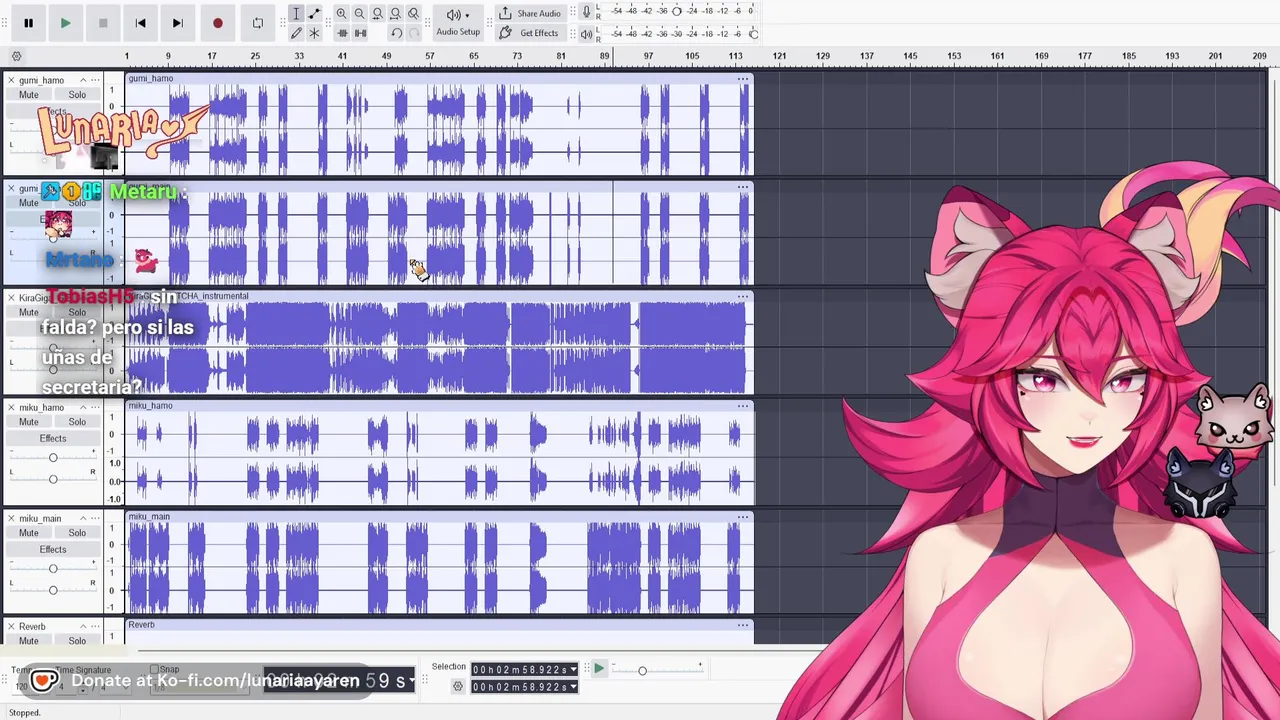Image resolution: width=1280 pixels, height=720 pixels.
Task: Mute the Reverb track
Action: click(x=29, y=641)
